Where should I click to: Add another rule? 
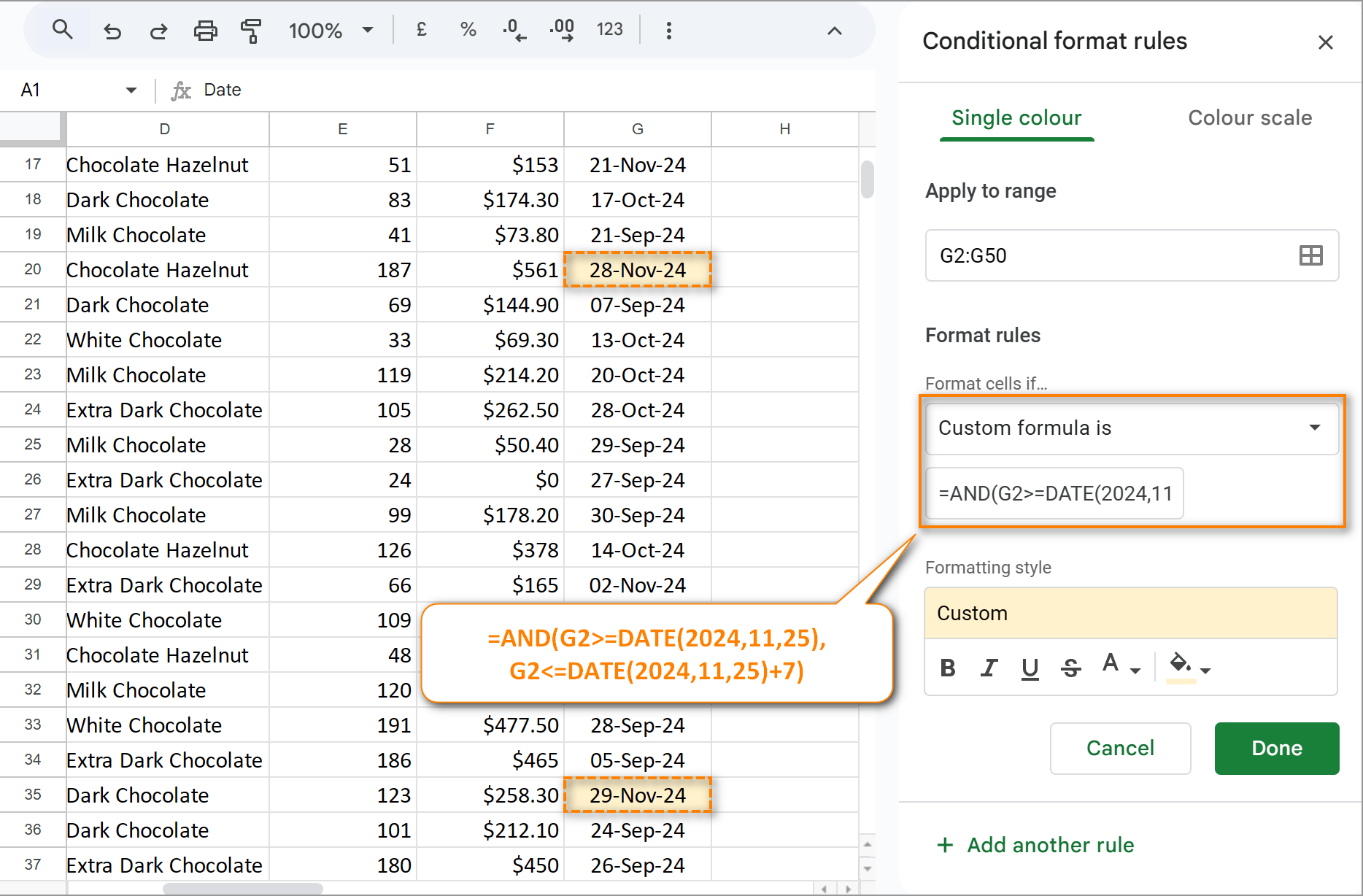1035,845
